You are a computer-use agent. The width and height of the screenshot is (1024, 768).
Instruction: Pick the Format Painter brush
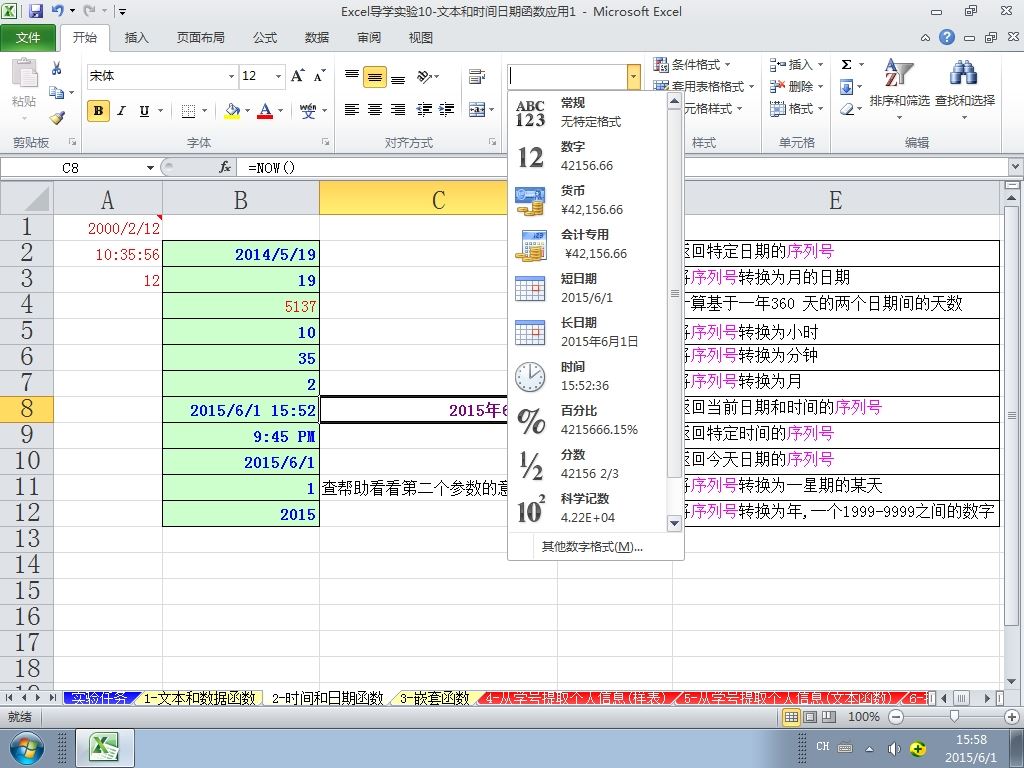(57, 118)
